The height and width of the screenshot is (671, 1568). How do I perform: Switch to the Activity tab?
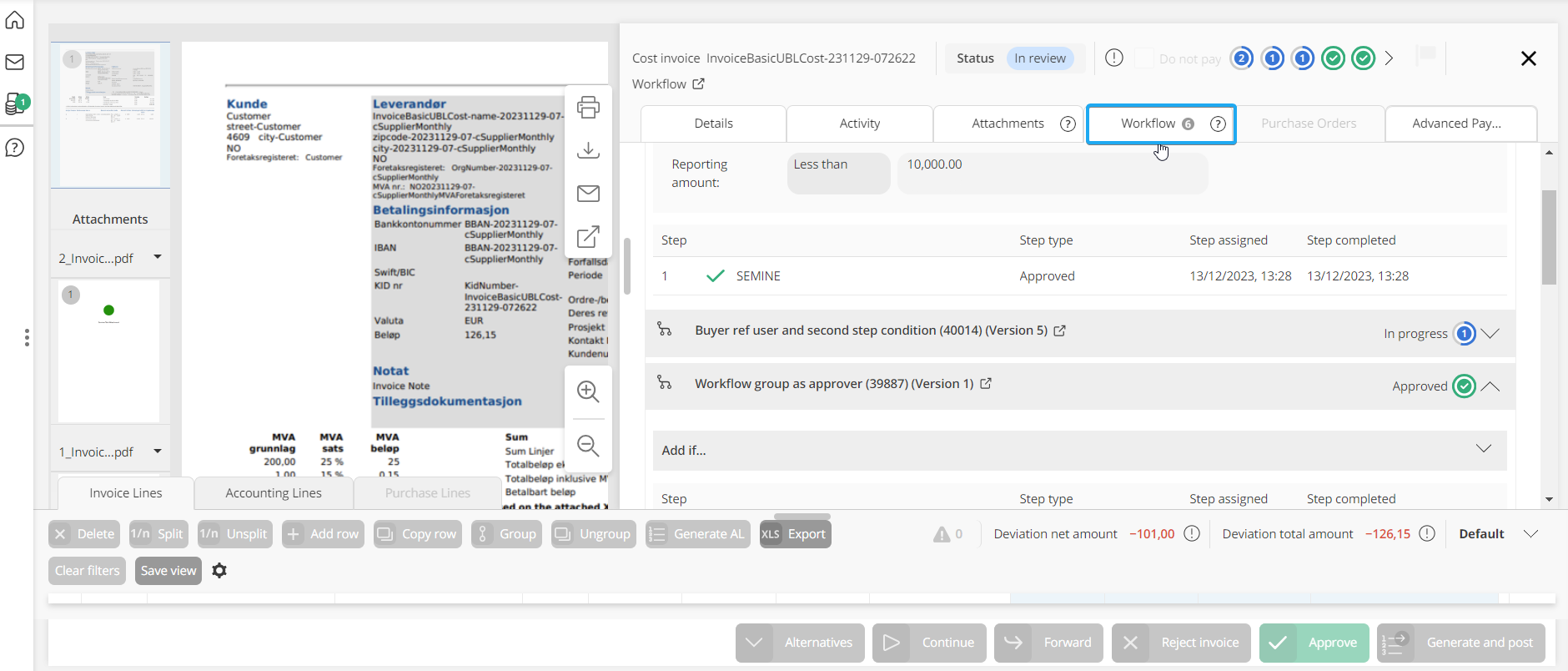tap(859, 124)
